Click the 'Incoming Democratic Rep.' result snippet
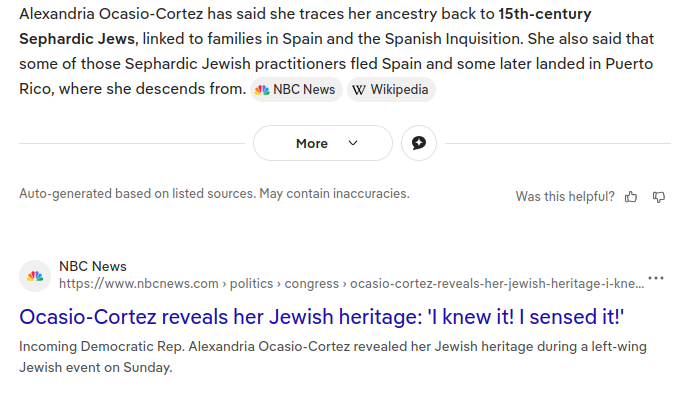The width and height of the screenshot is (695, 400). 333,357
